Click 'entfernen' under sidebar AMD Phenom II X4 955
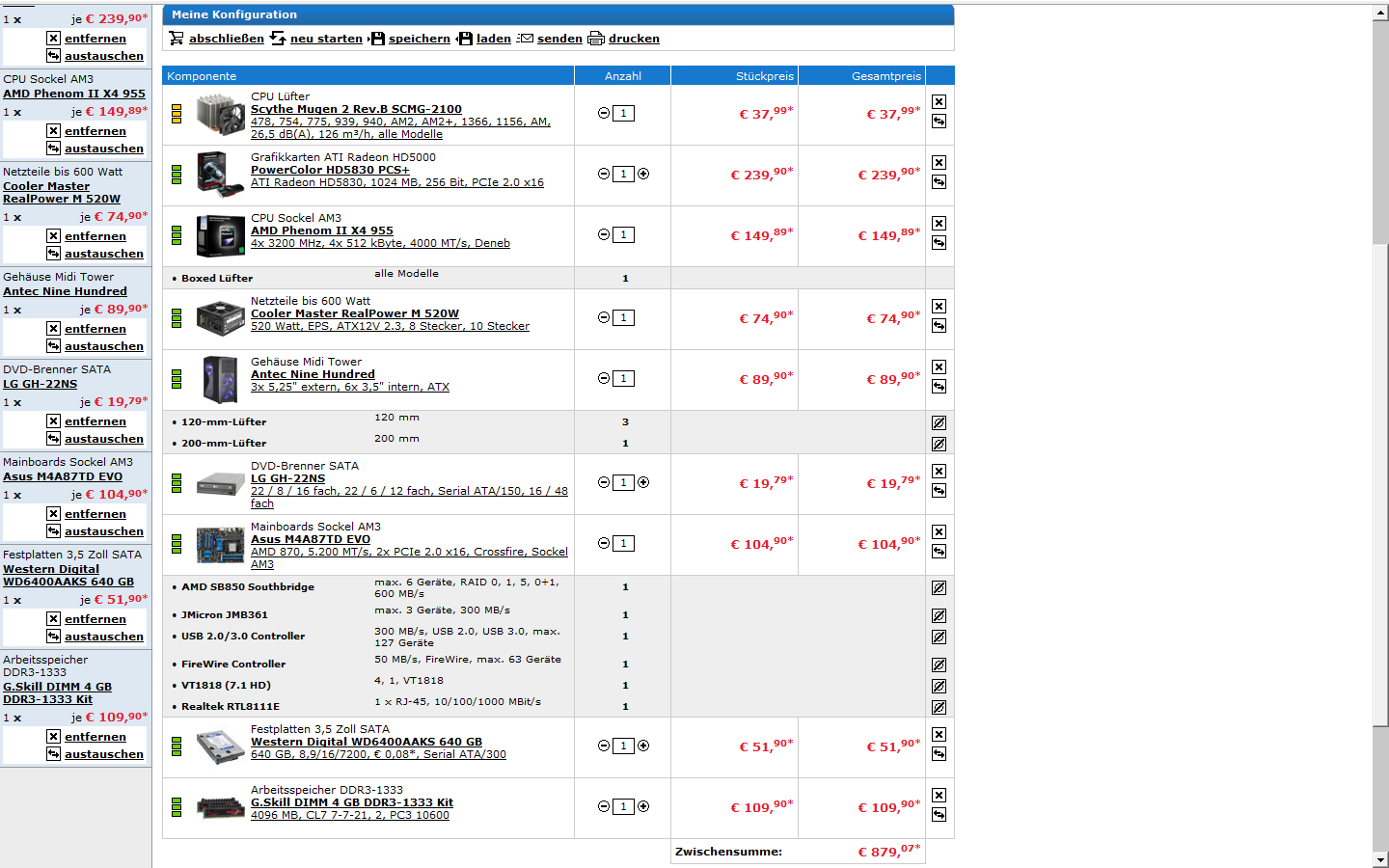The height and width of the screenshot is (868, 1389). [95, 131]
